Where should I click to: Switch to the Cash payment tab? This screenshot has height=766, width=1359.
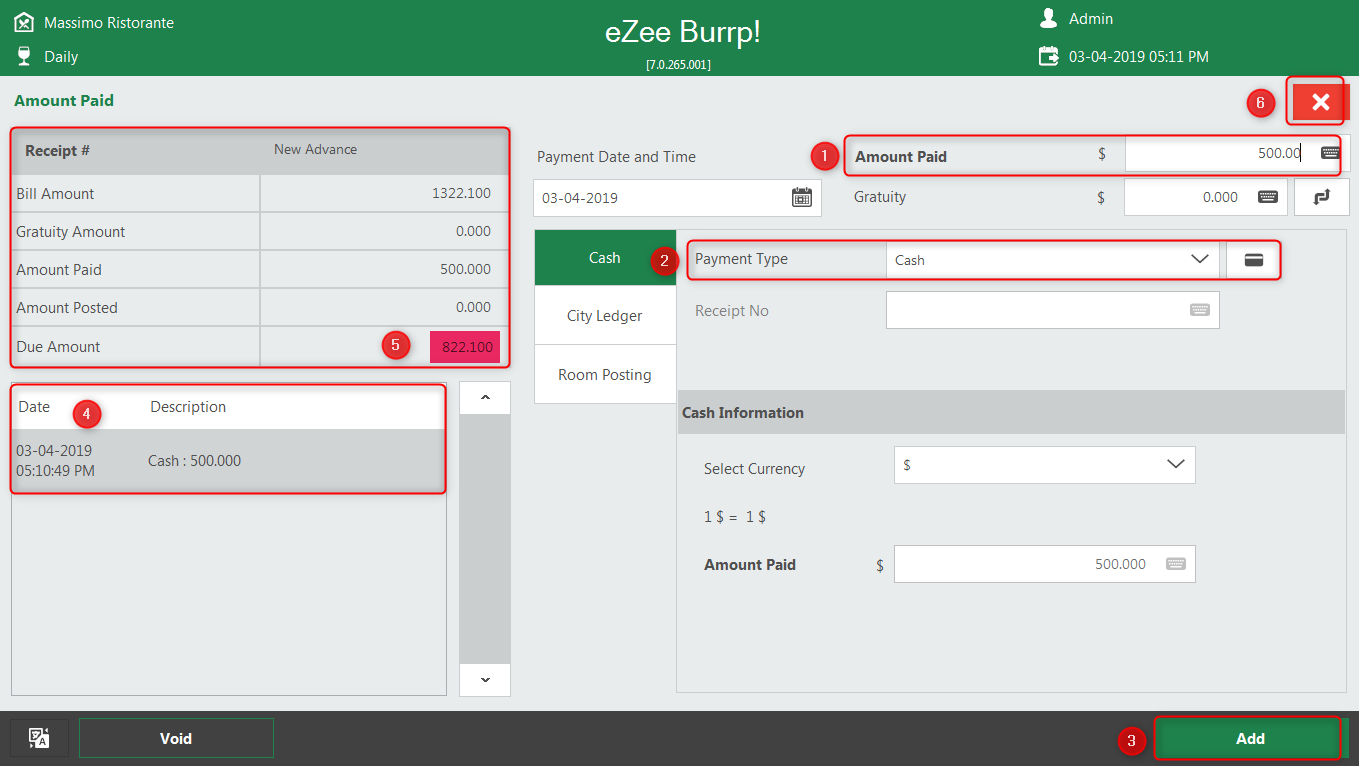pyautogui.click(x=605, y=258)
